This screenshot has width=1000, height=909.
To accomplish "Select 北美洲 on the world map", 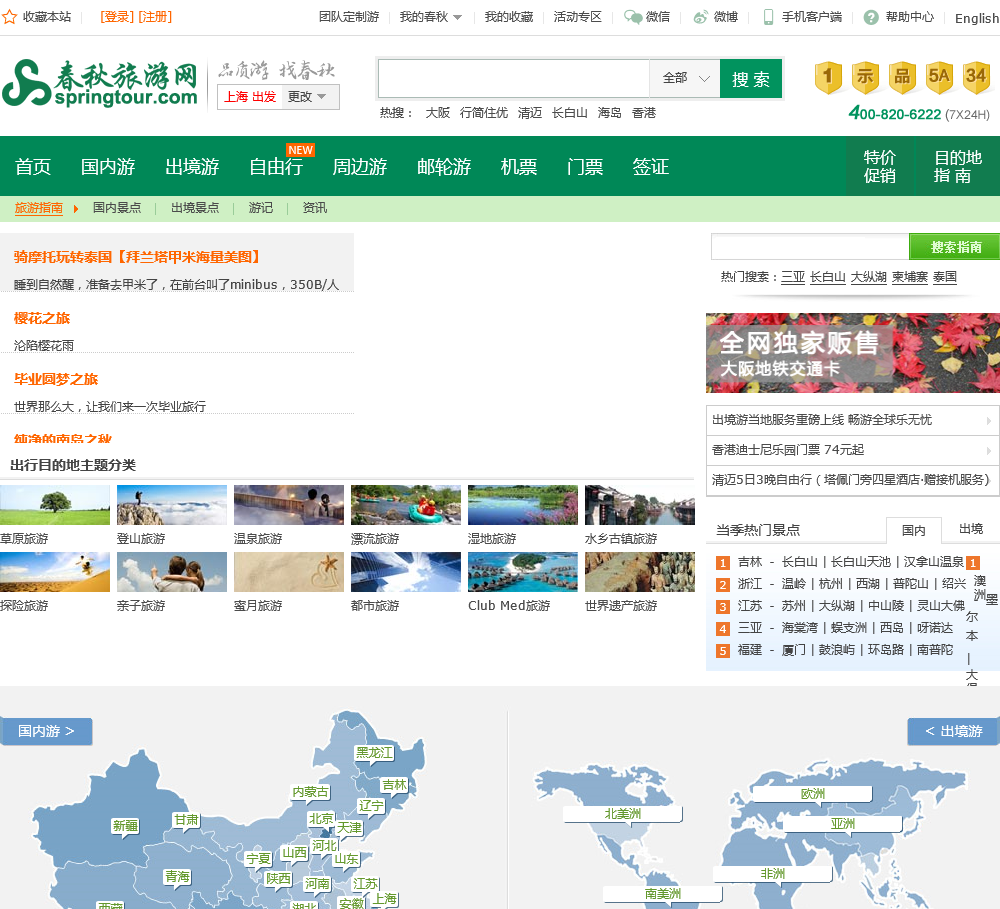I will click(x=622, y=815).
